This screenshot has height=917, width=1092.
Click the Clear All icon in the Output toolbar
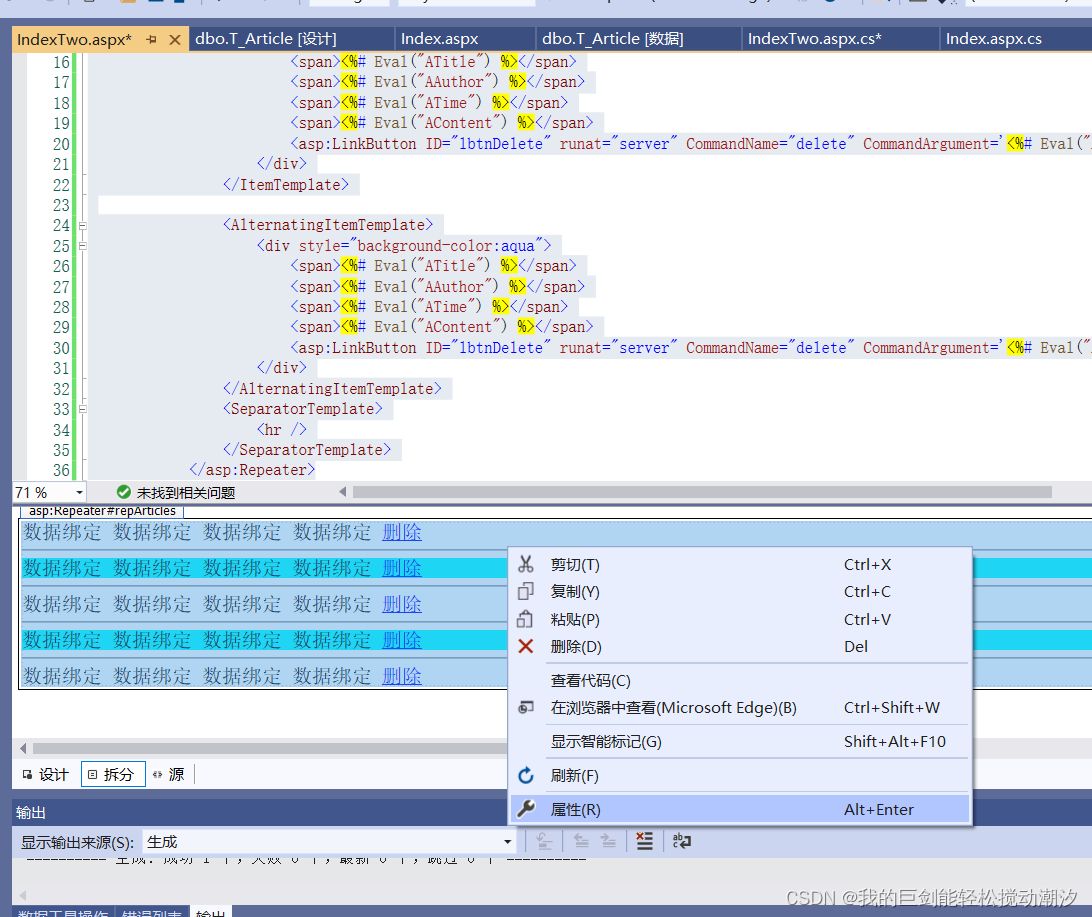click(x=645, y=841)
